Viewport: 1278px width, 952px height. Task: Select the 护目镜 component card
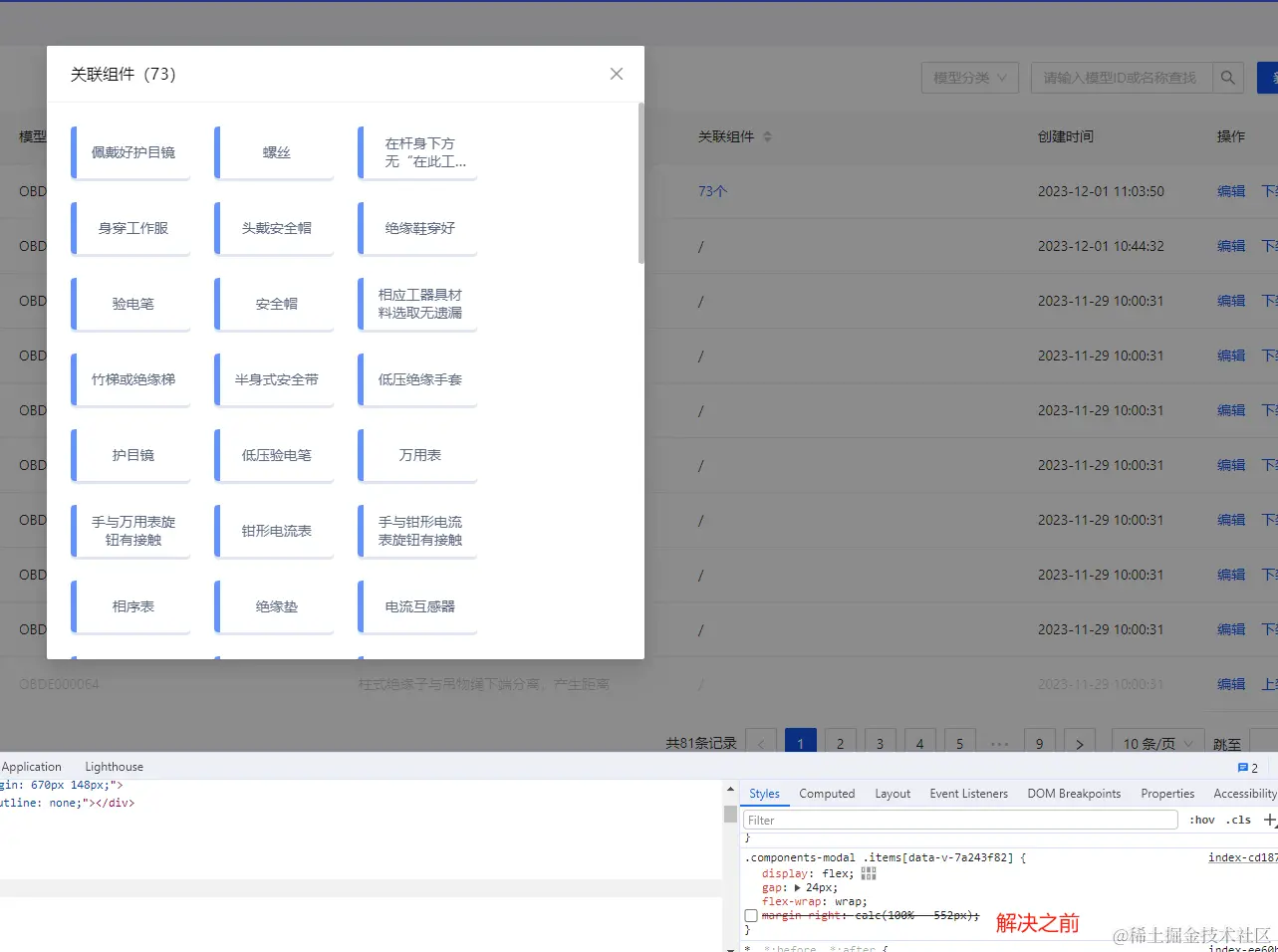coord(130,455)
